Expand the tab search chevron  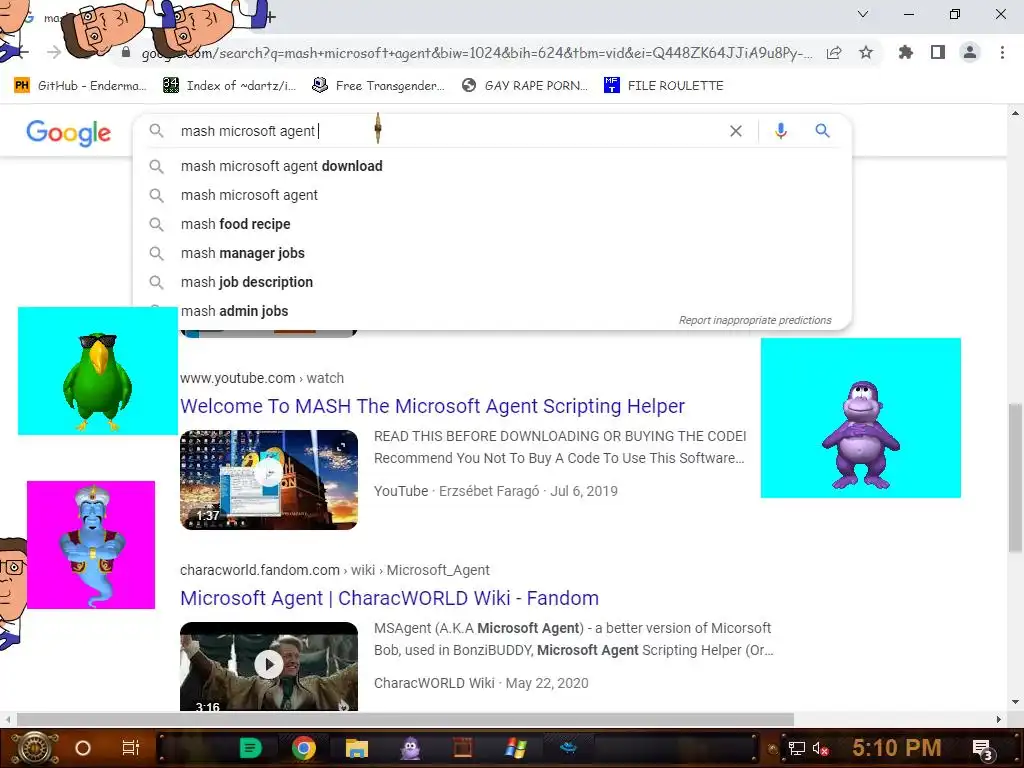click(x=863, y=14)
